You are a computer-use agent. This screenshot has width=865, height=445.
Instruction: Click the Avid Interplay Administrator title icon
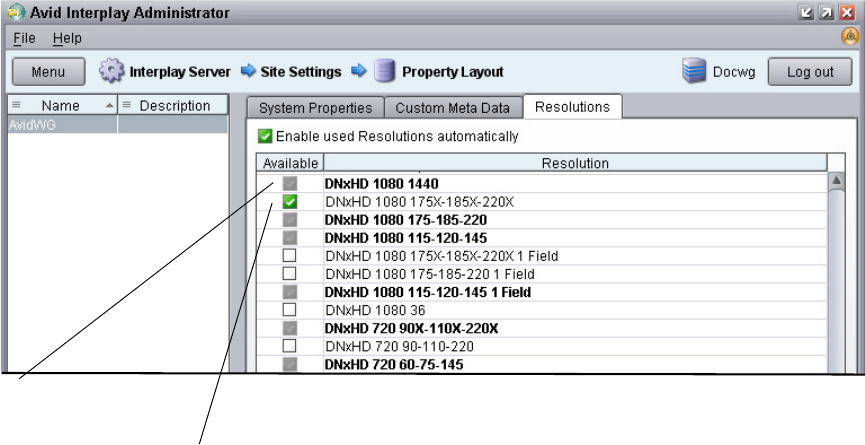(17, 12)
